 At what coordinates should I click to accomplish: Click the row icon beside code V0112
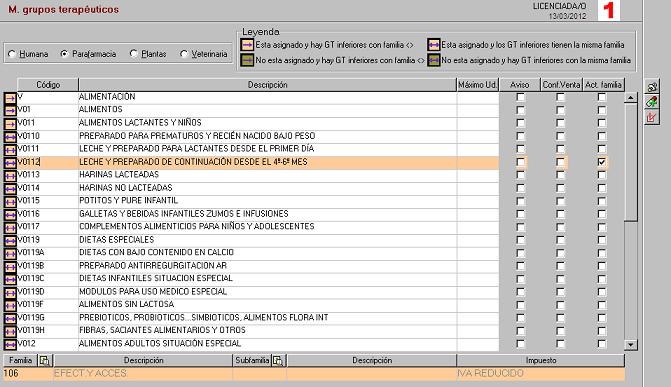click(x=10, y=163)
